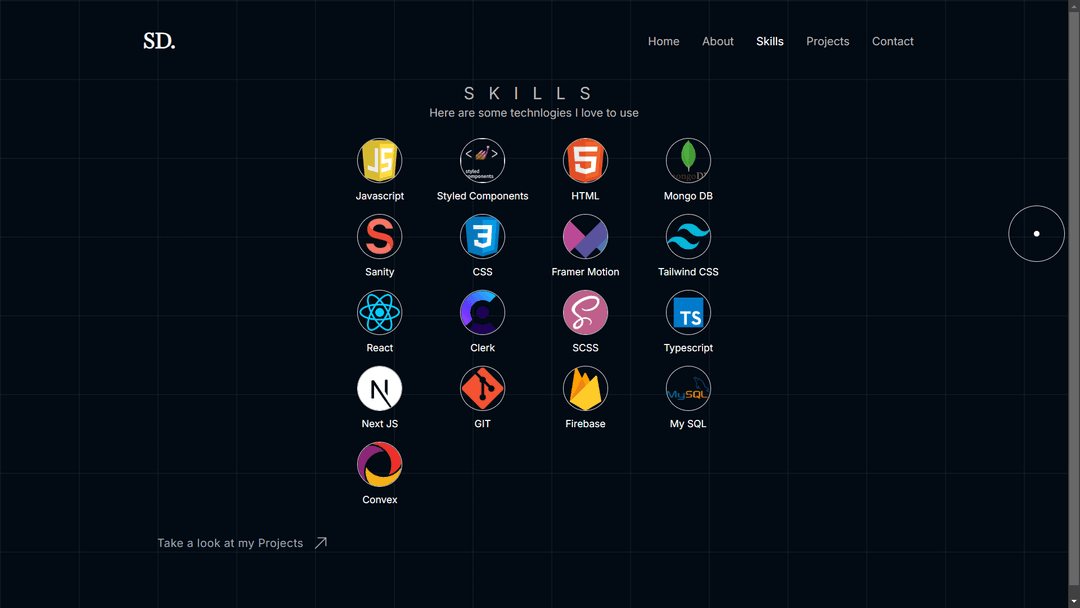Select the Mongo DB leaf icon

[688, 160]
